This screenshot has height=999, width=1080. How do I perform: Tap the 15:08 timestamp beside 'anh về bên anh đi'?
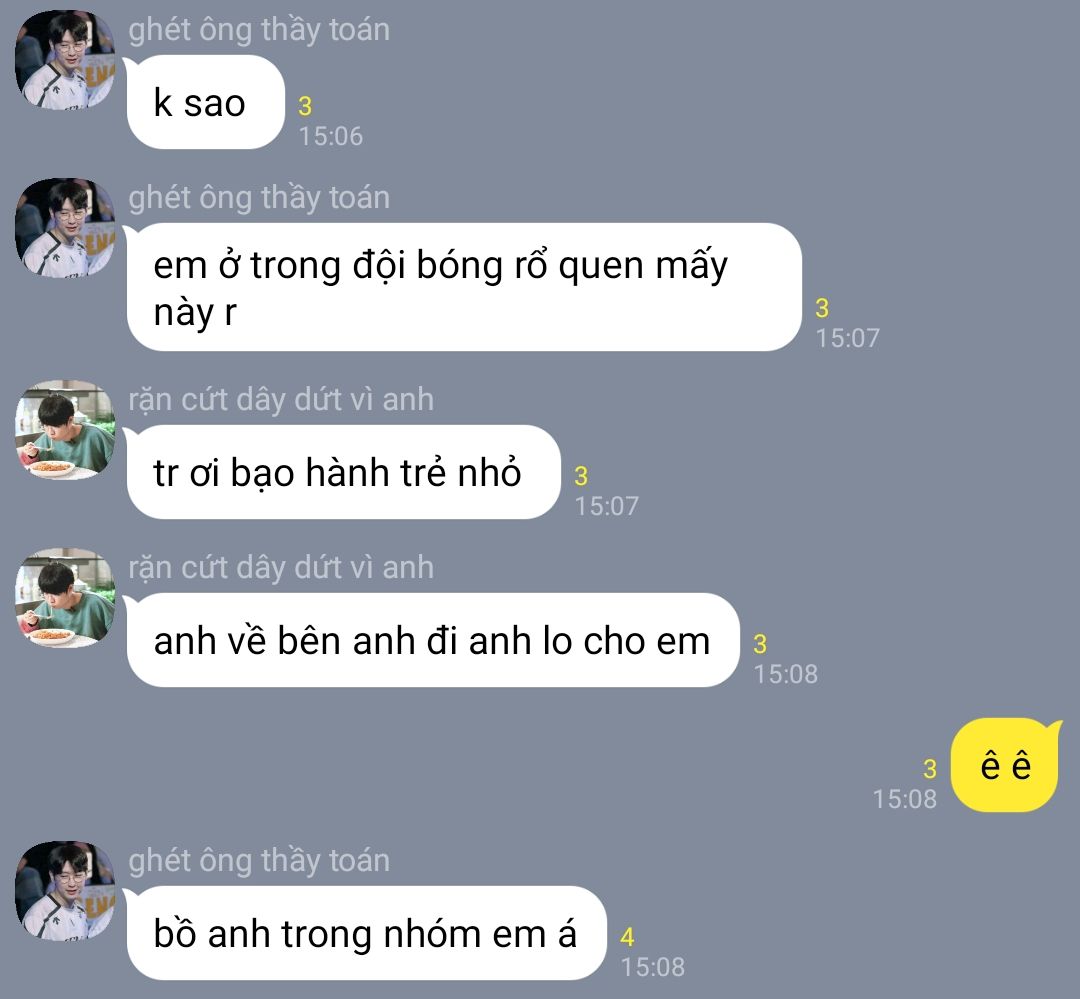tap(786, 674)
